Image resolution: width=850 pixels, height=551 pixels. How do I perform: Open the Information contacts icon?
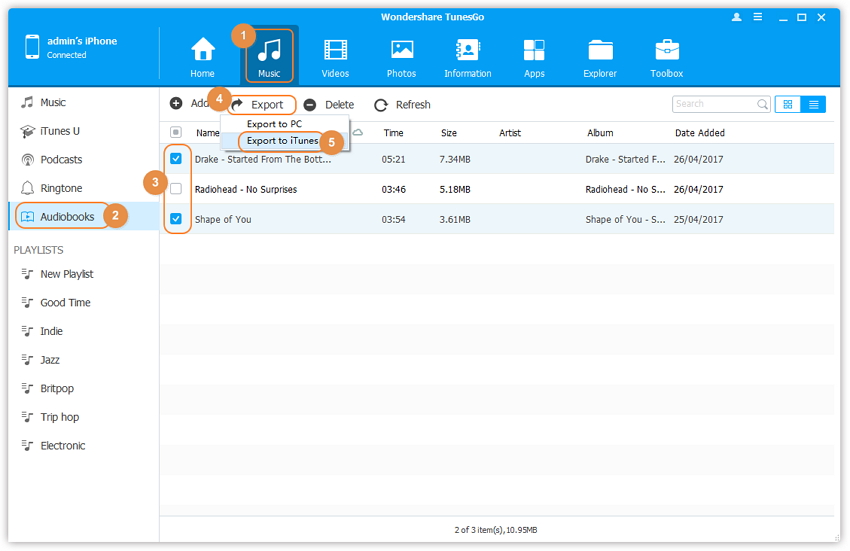pos(467,56)
